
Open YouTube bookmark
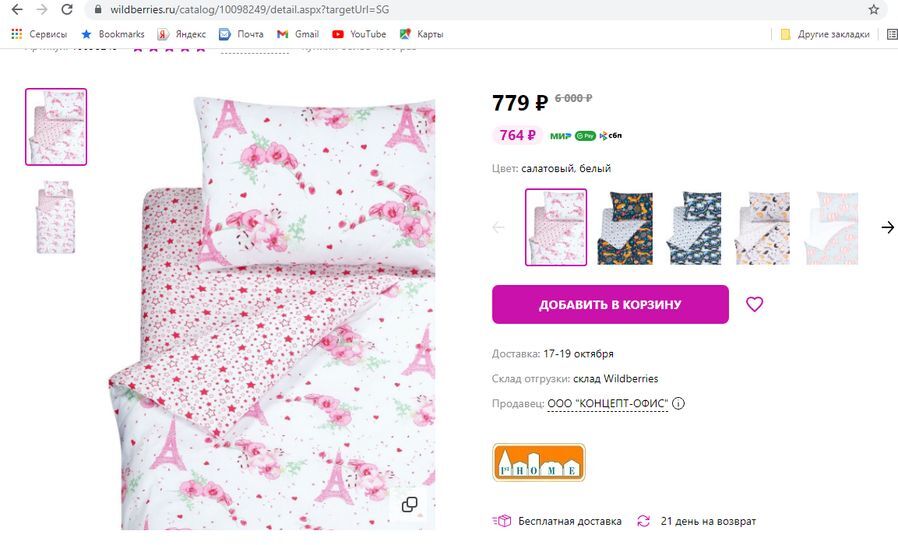[x=359, y=34]
